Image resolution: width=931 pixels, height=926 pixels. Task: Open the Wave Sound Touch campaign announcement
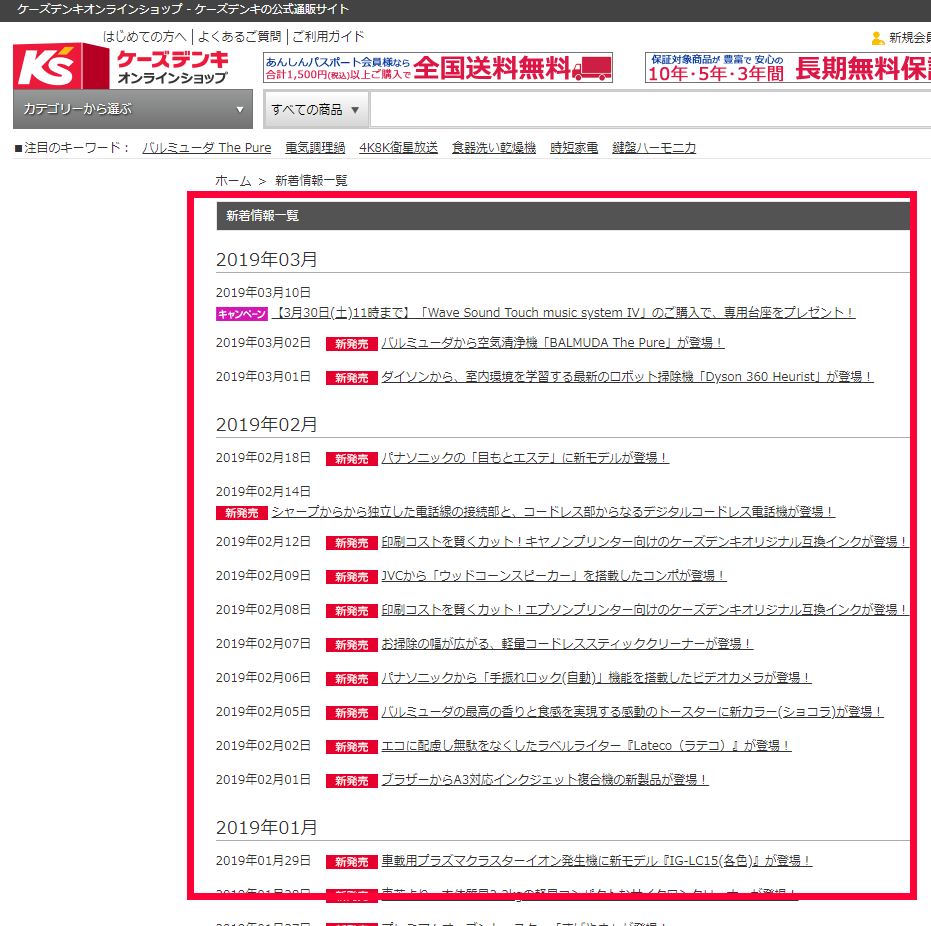[563, 313]
